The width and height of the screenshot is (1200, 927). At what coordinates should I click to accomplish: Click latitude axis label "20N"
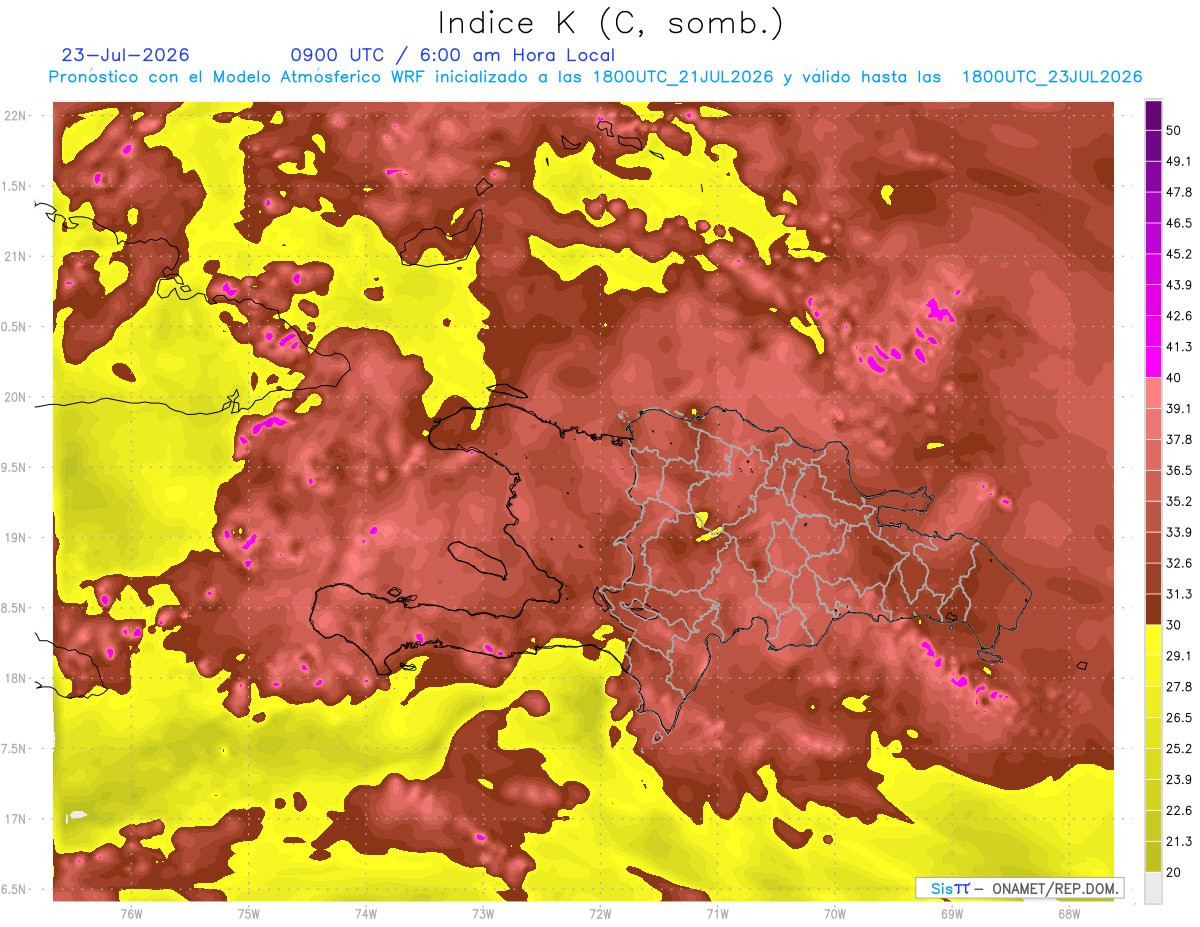[16, 397]
